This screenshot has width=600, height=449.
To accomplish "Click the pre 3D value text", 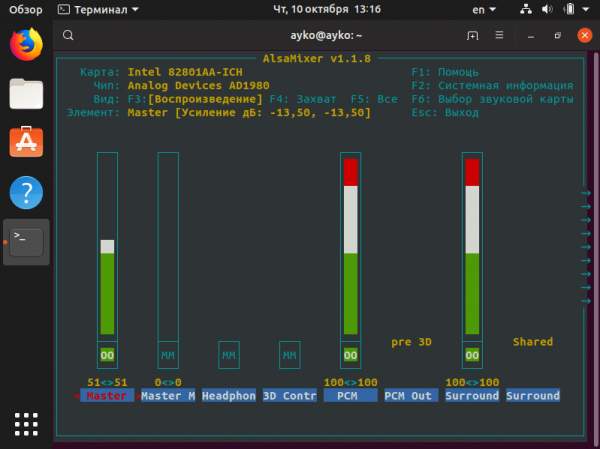I will point(411,342).
